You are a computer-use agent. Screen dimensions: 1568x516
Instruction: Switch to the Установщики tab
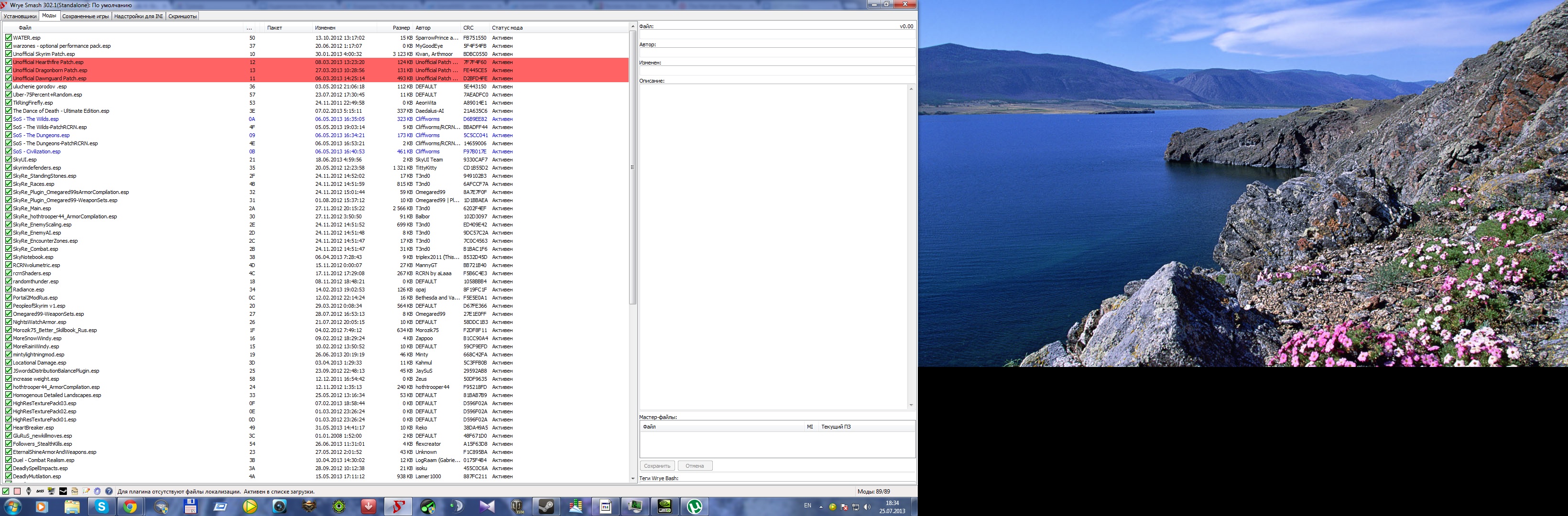point(20,16)
